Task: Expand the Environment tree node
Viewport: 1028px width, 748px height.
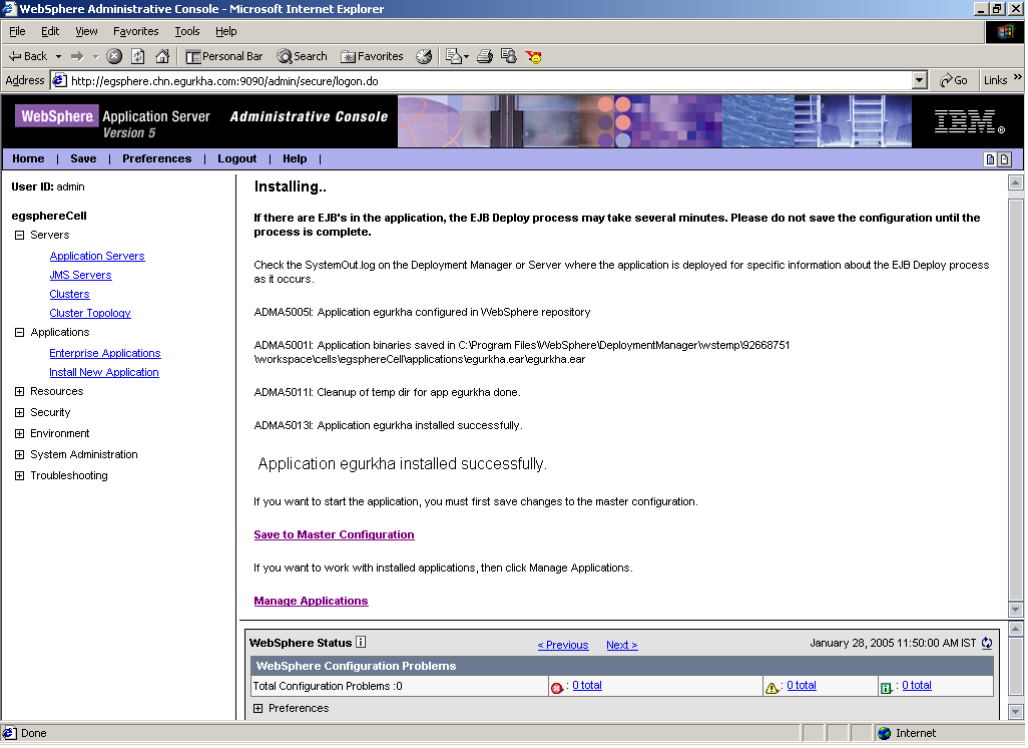Action: click(20, 434)
